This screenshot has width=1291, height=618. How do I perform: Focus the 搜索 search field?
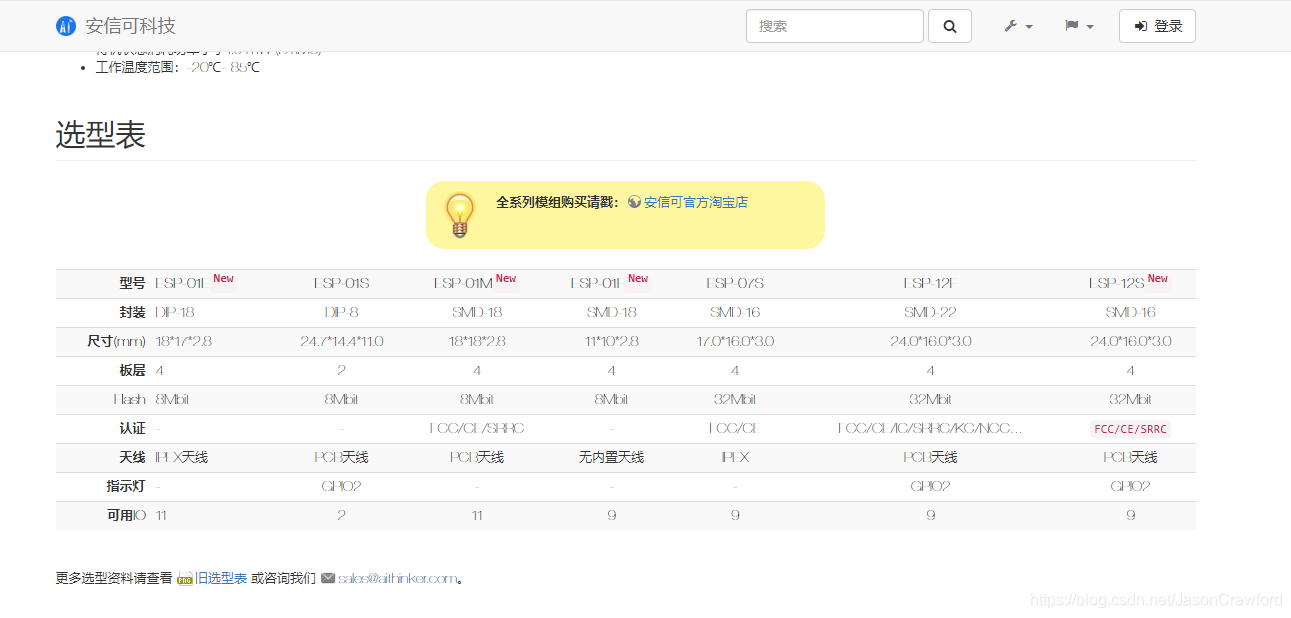[834, 26]
